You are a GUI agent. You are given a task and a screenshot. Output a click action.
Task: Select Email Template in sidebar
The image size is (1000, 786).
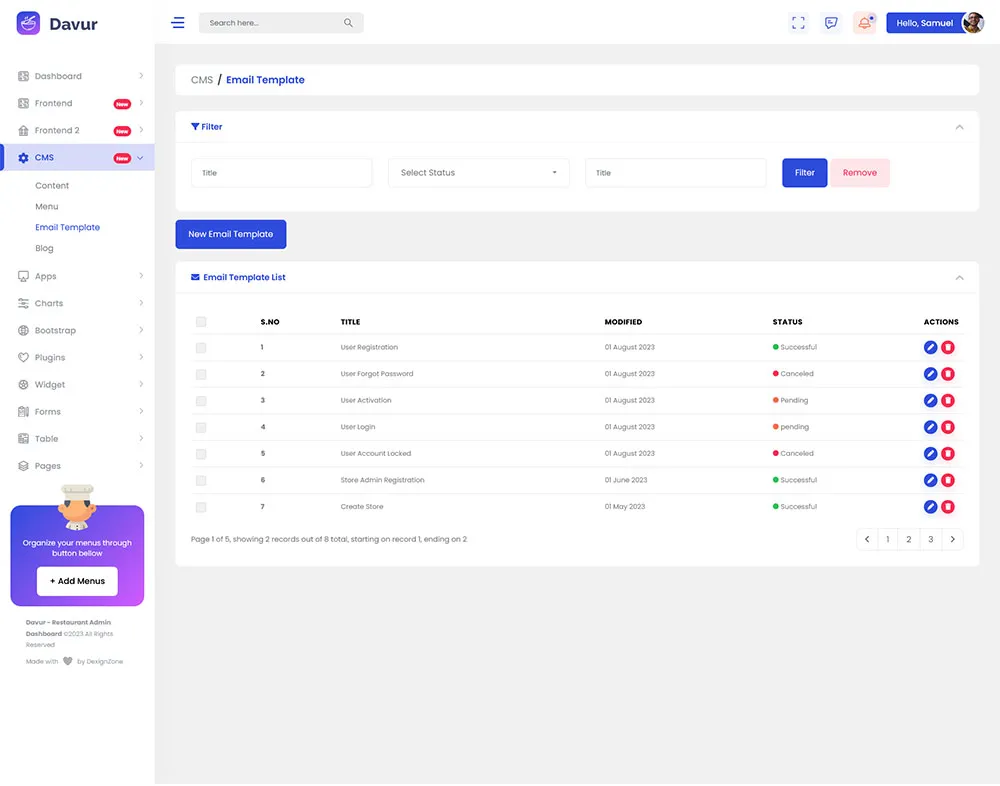68,227
